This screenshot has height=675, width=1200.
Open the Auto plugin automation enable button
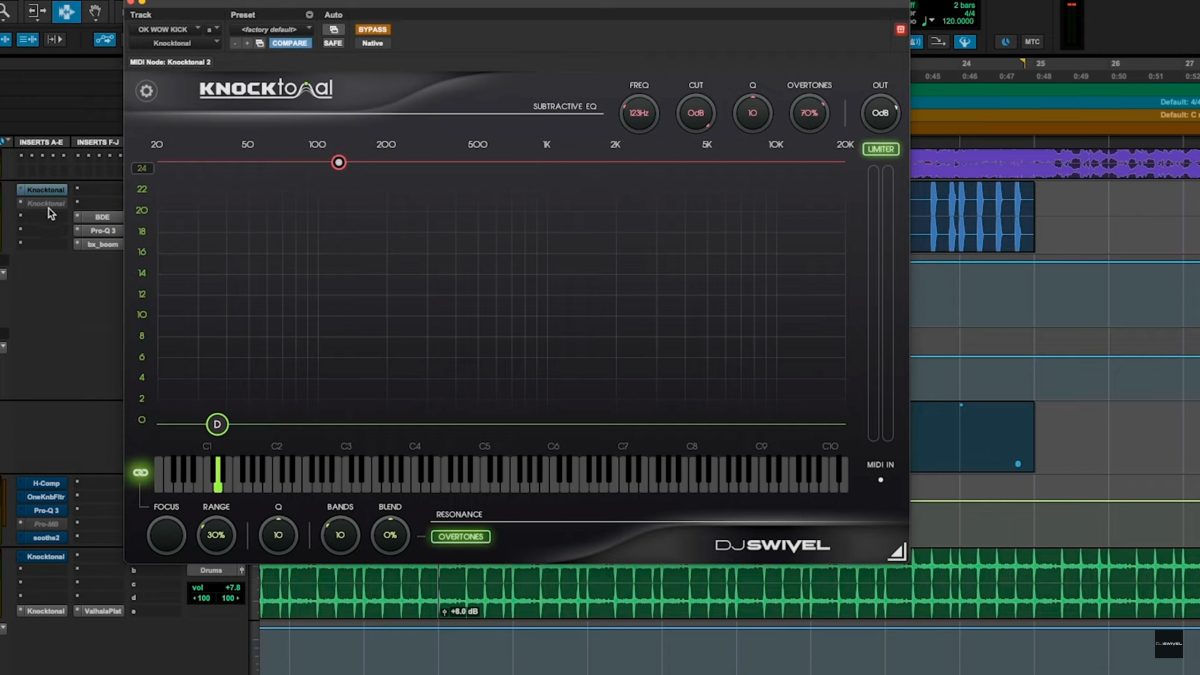pyautogui.click(x=333, y=30)
